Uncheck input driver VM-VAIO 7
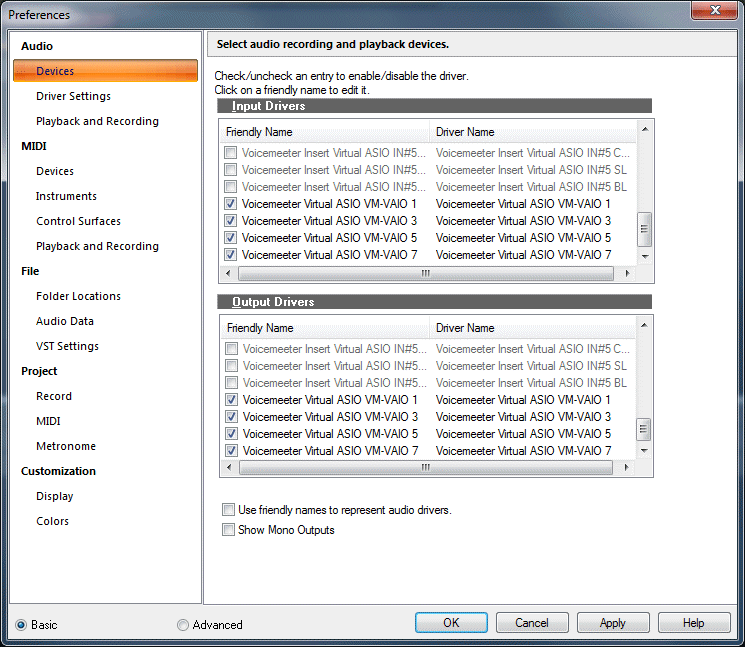The width and height of the screenshot is (745, 647). click(x=230, y=255)
